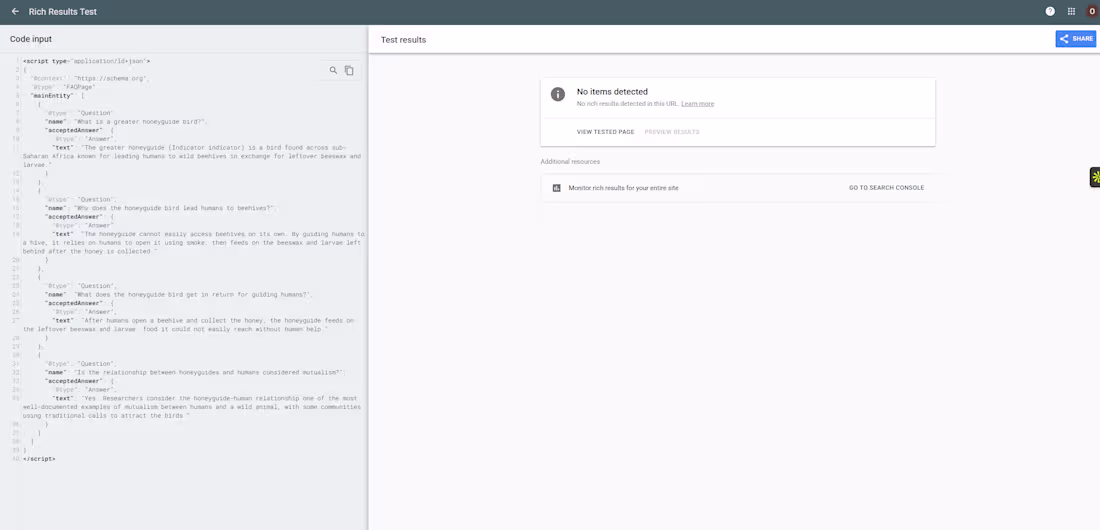Click VIEW TESTED PAGE
Image resolution: width=1100 pixels, height=530 pixels.
(605, 132)
